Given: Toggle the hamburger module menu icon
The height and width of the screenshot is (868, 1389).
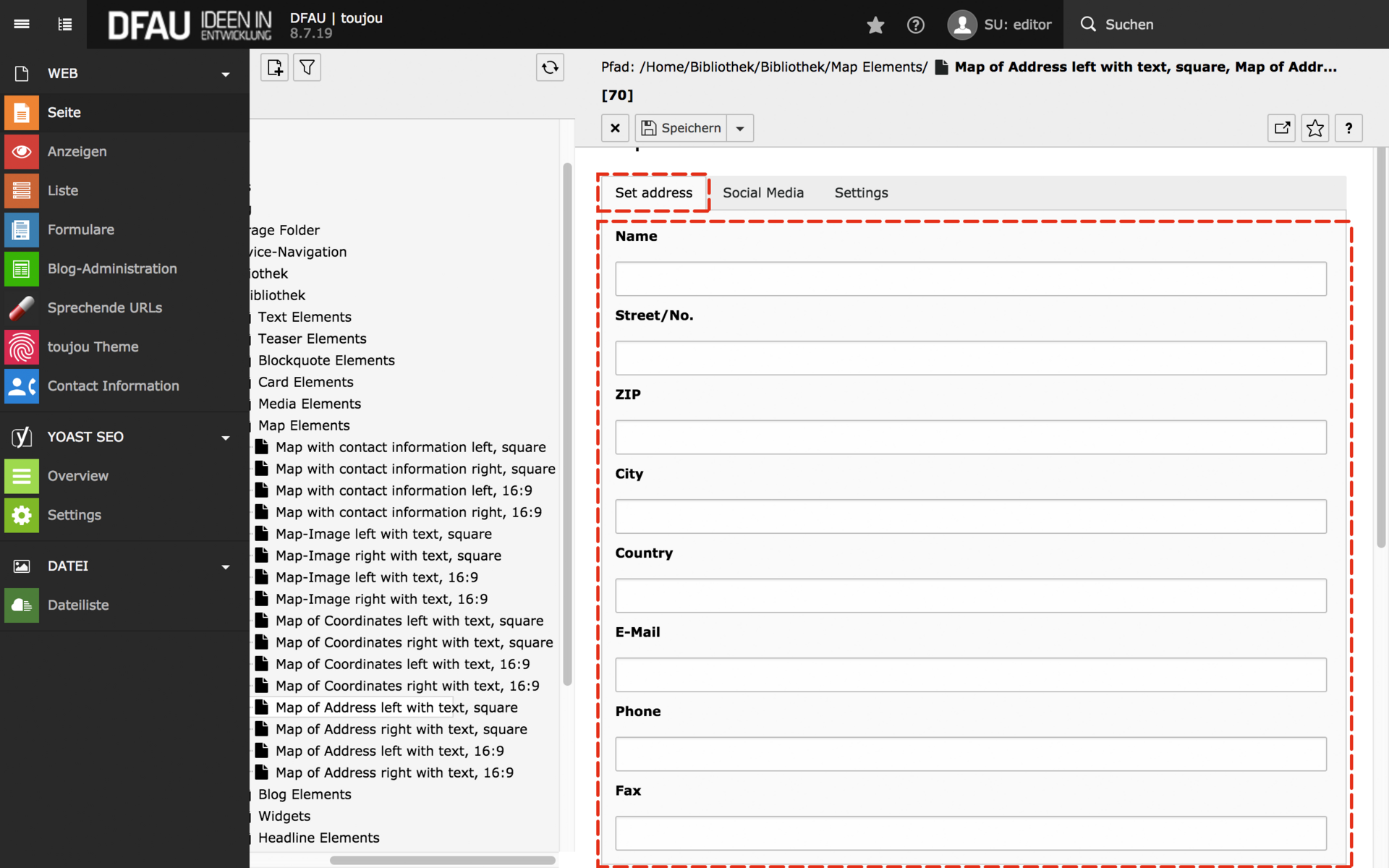Looking at the screenshot, I should (x=22, y=24).
